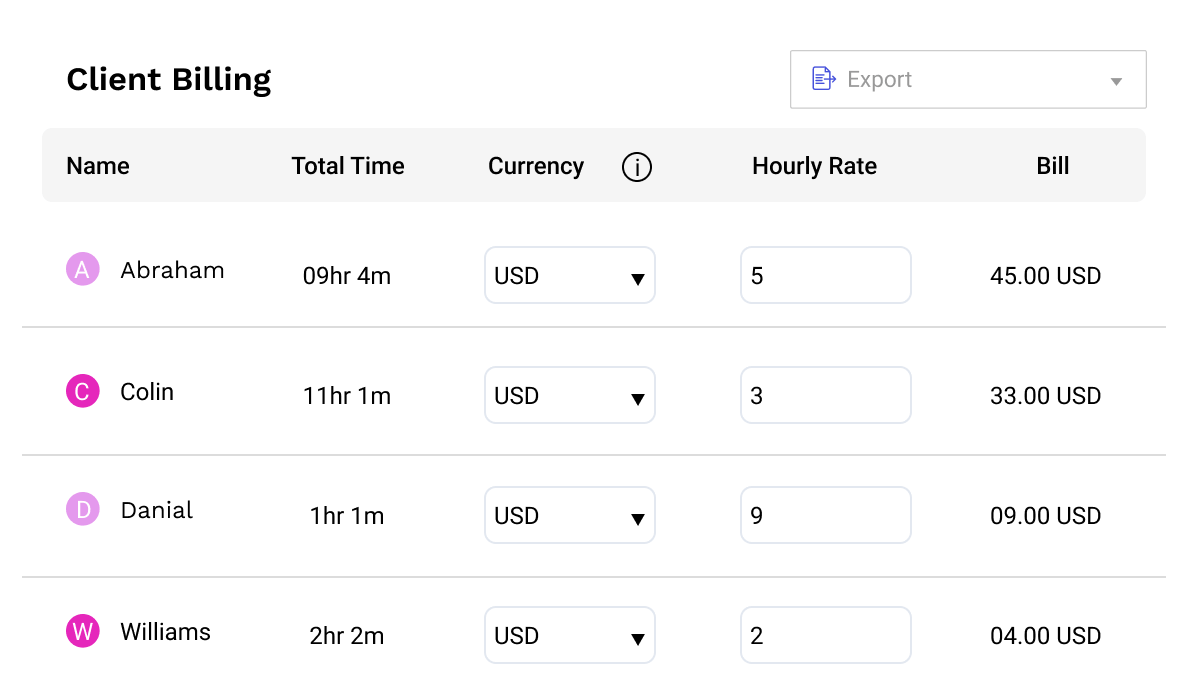Sort by the Name column header
The height and width of the screenshot is (674, 1188).
click(x=97, y=166)
